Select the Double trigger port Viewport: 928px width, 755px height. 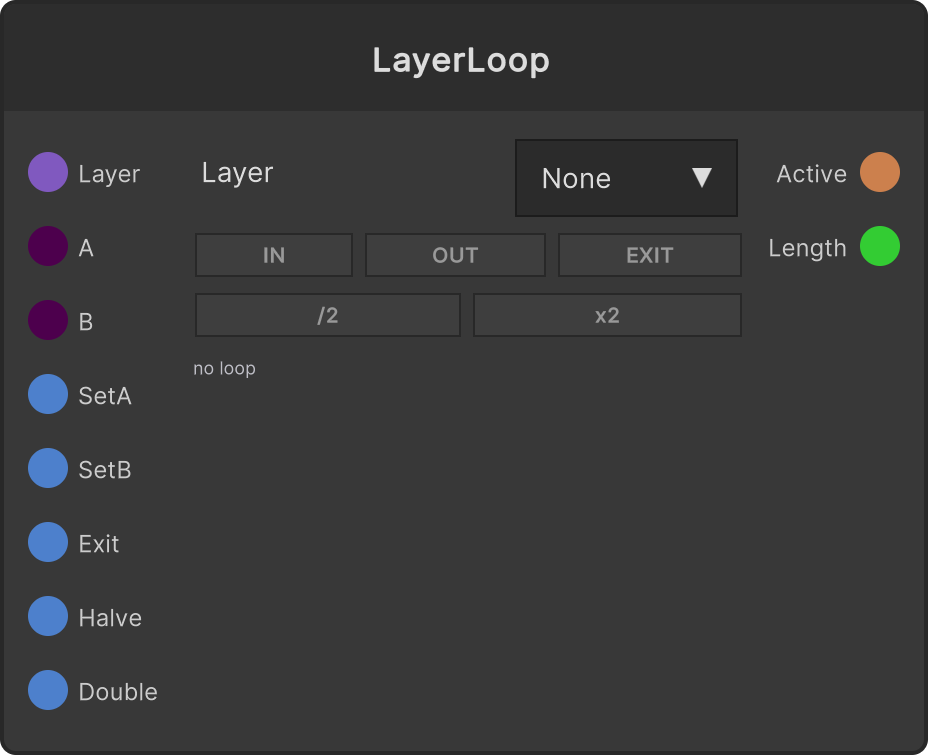tap(48, 690)
